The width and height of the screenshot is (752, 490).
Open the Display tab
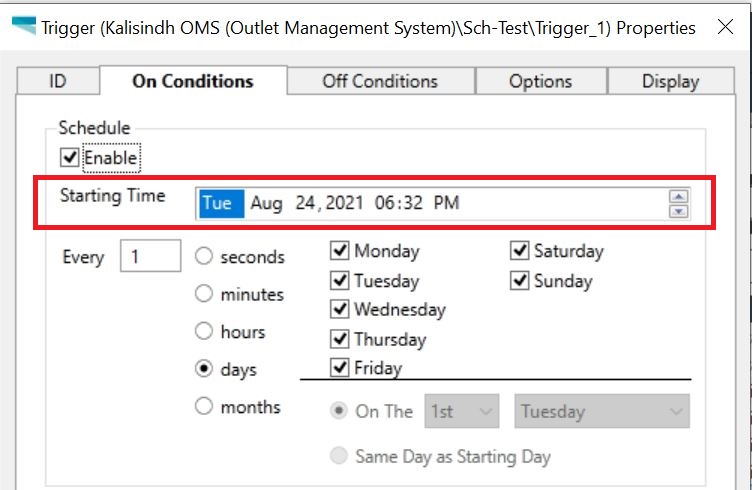coord(670,82)
